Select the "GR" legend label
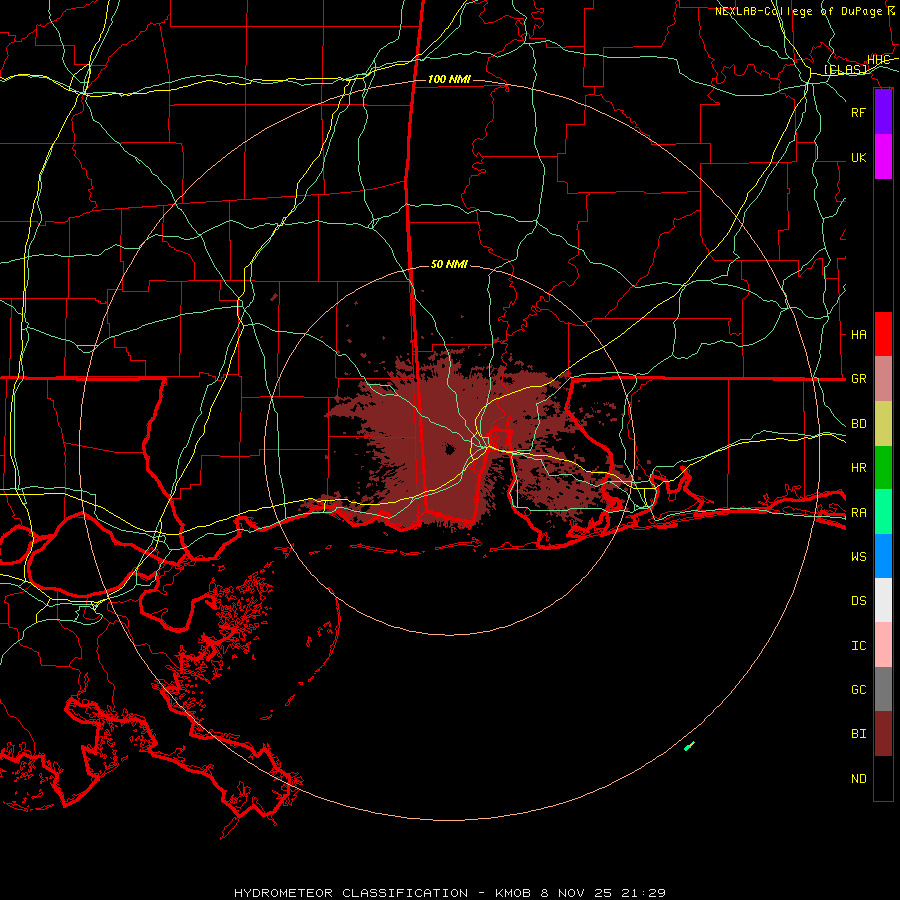This screenshot has height=900, width=900. coord(858,379)
